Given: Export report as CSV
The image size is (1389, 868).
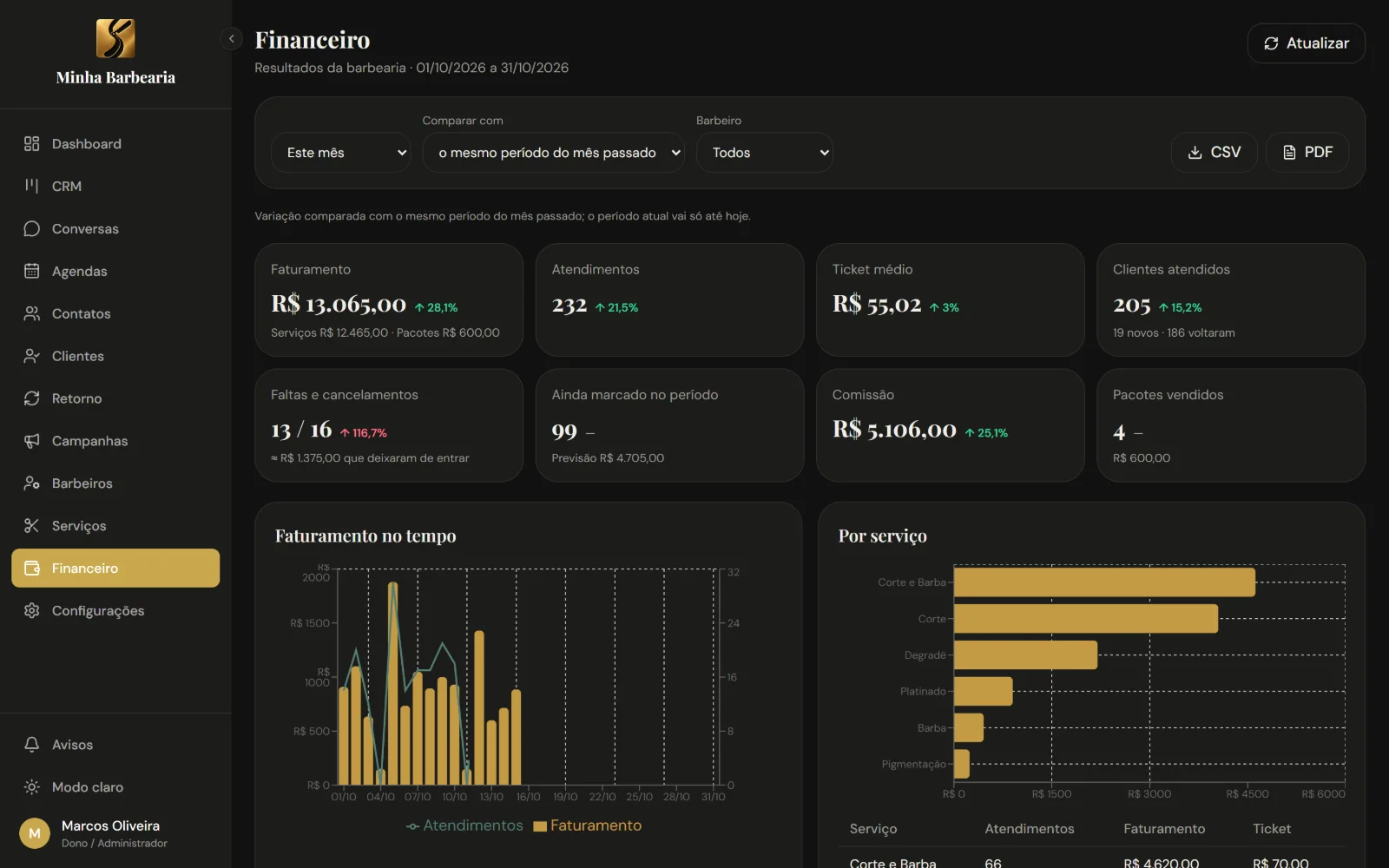Looking at the screenshot, I should click(1214, 153).
